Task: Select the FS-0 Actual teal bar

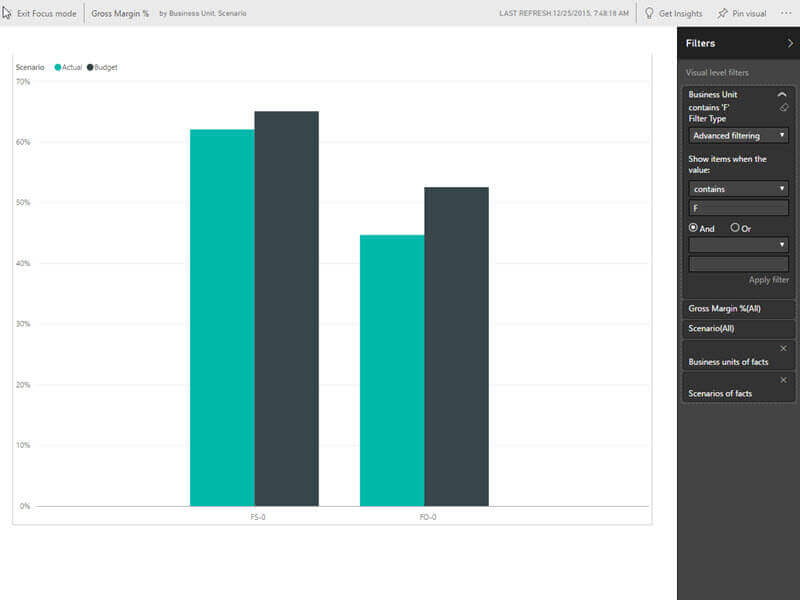Action: 222,318
